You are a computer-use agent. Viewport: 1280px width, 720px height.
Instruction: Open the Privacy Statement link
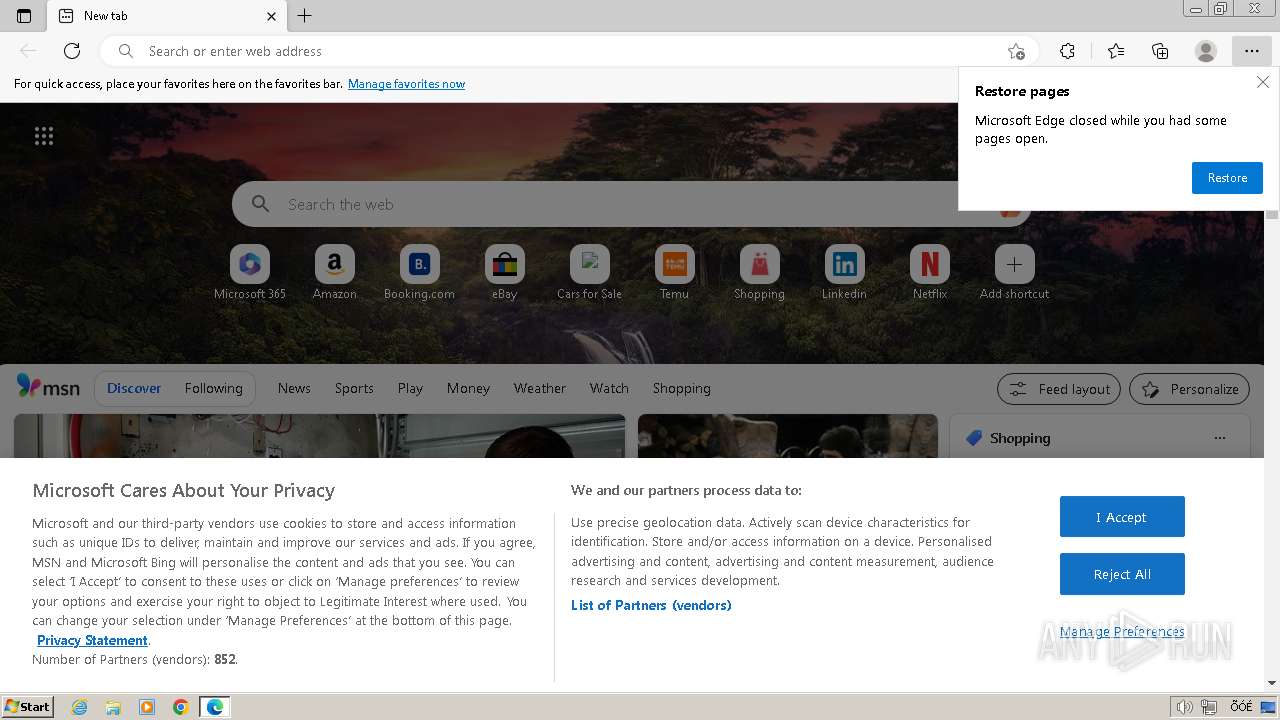[x=92, y=640]
